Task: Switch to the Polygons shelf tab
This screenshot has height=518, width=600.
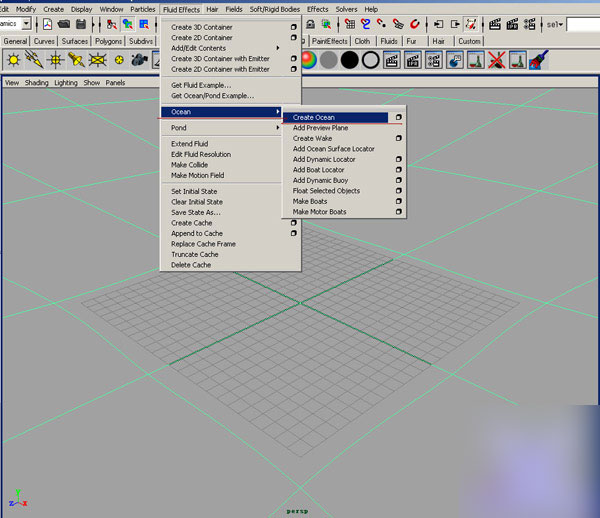Action: click(108, 41)
